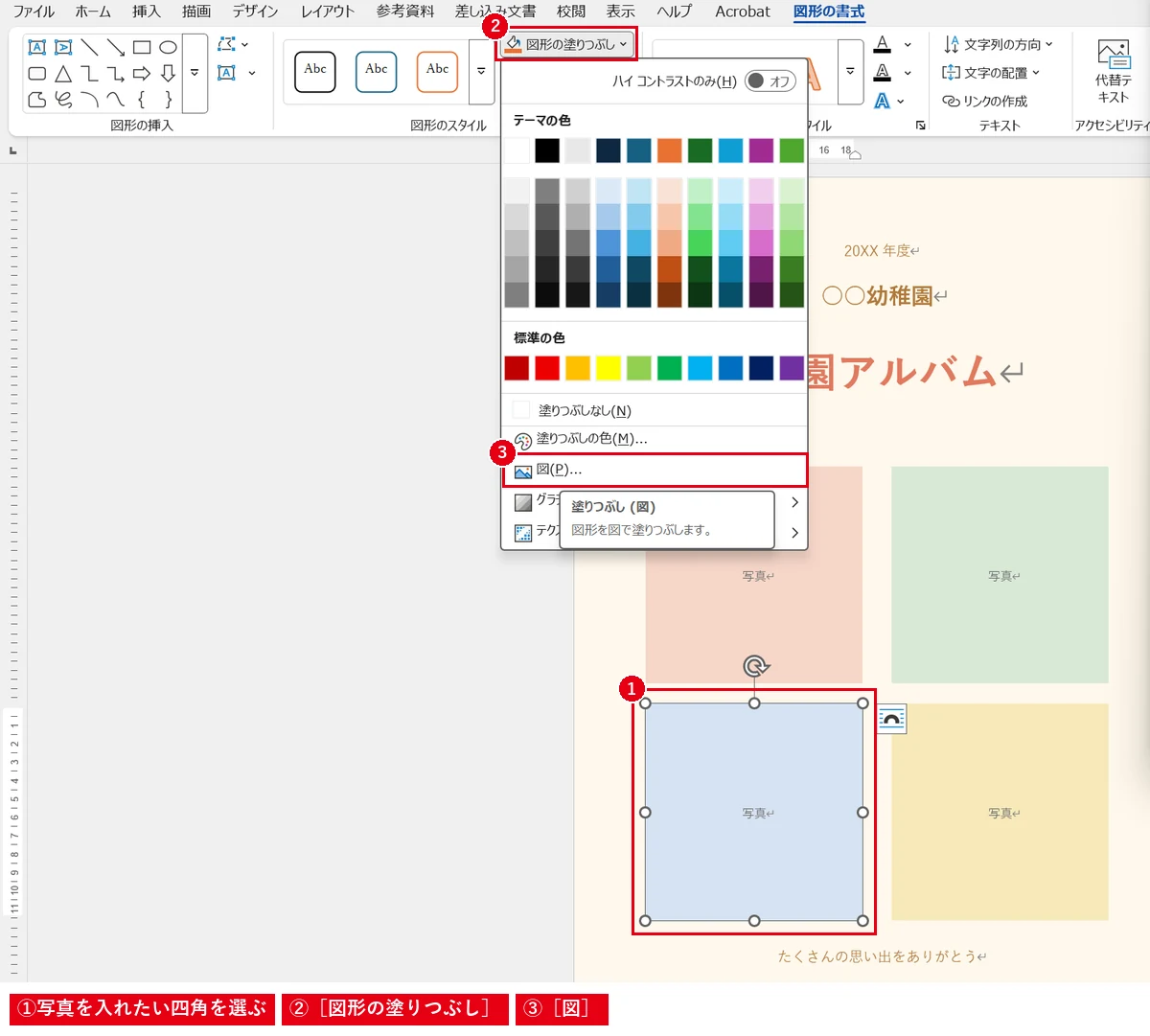1150x1036 pixels.
Task: Click リンクの作成 button
Action: tap(984, 101)
